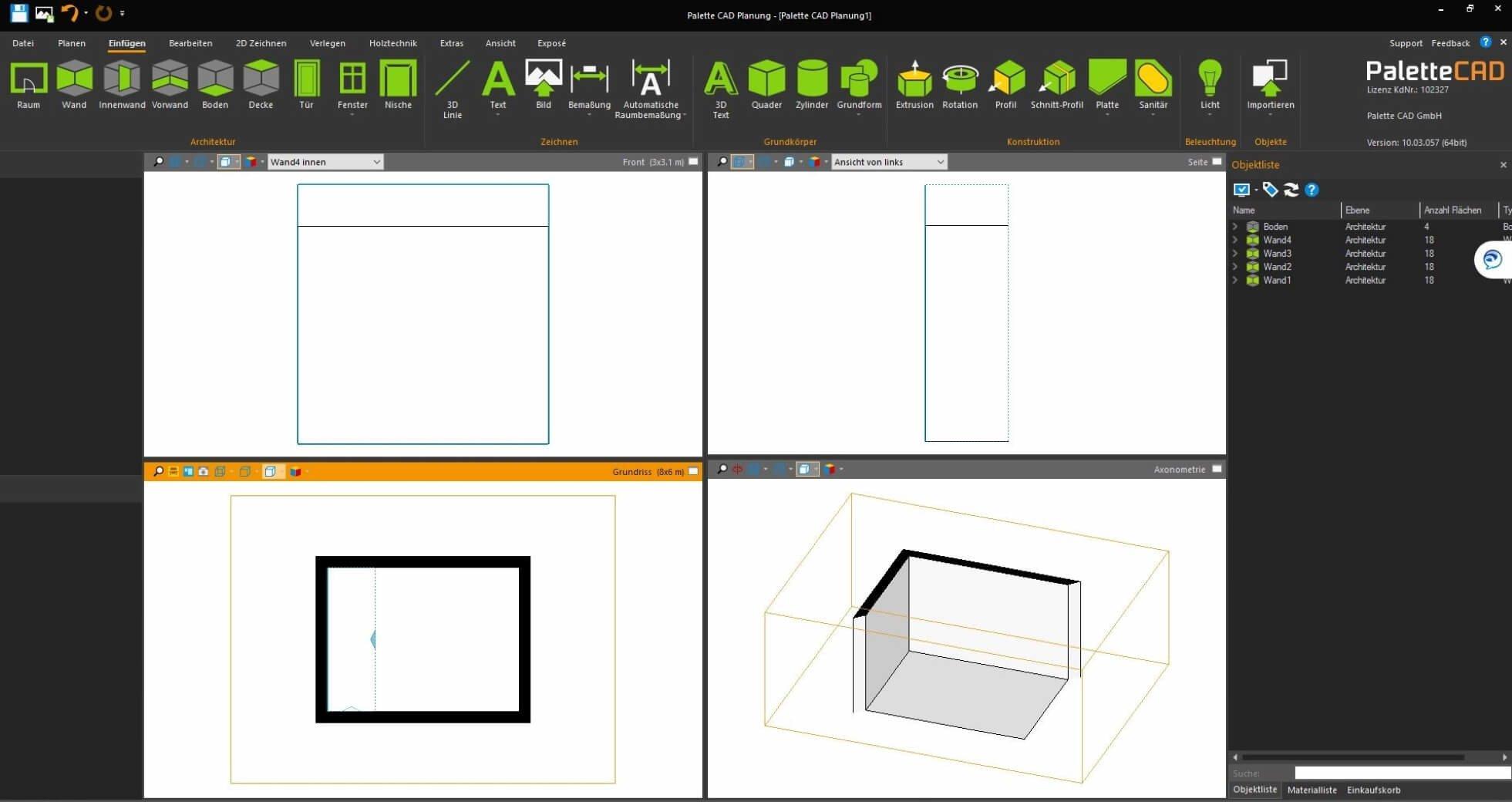The image size is (1512, 802).
Task: Insert a wall using the Wand tool
Action: pos(74,85)
